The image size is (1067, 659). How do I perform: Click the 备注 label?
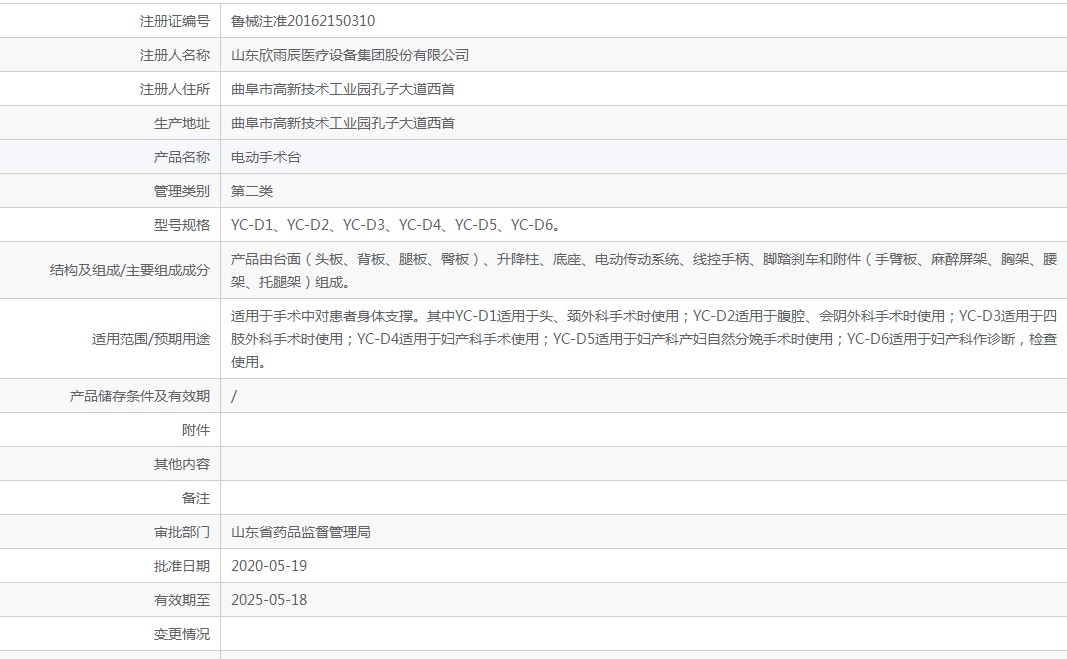click(x=196, y=498)
